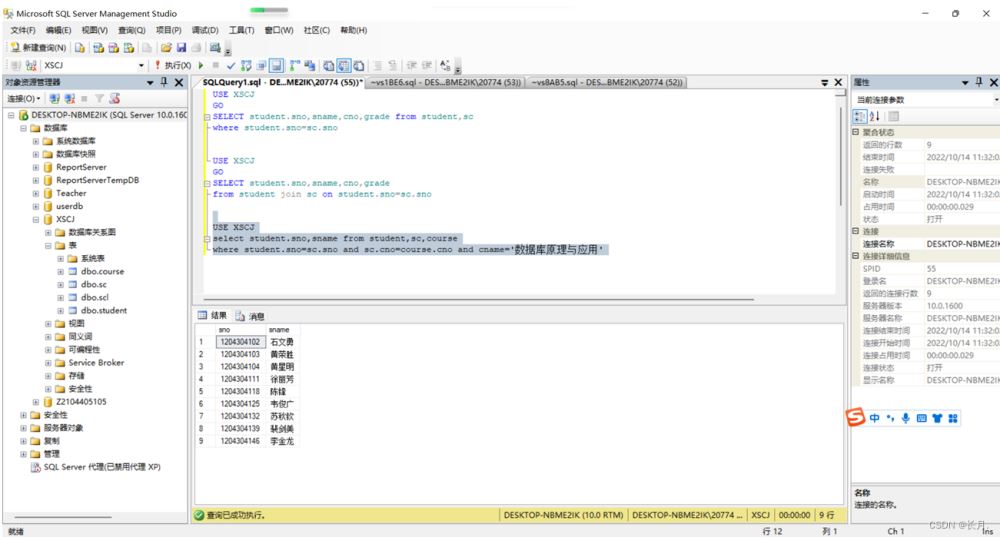Expand the dbo.student table node
1000x537 pixels.
point(61,310)
